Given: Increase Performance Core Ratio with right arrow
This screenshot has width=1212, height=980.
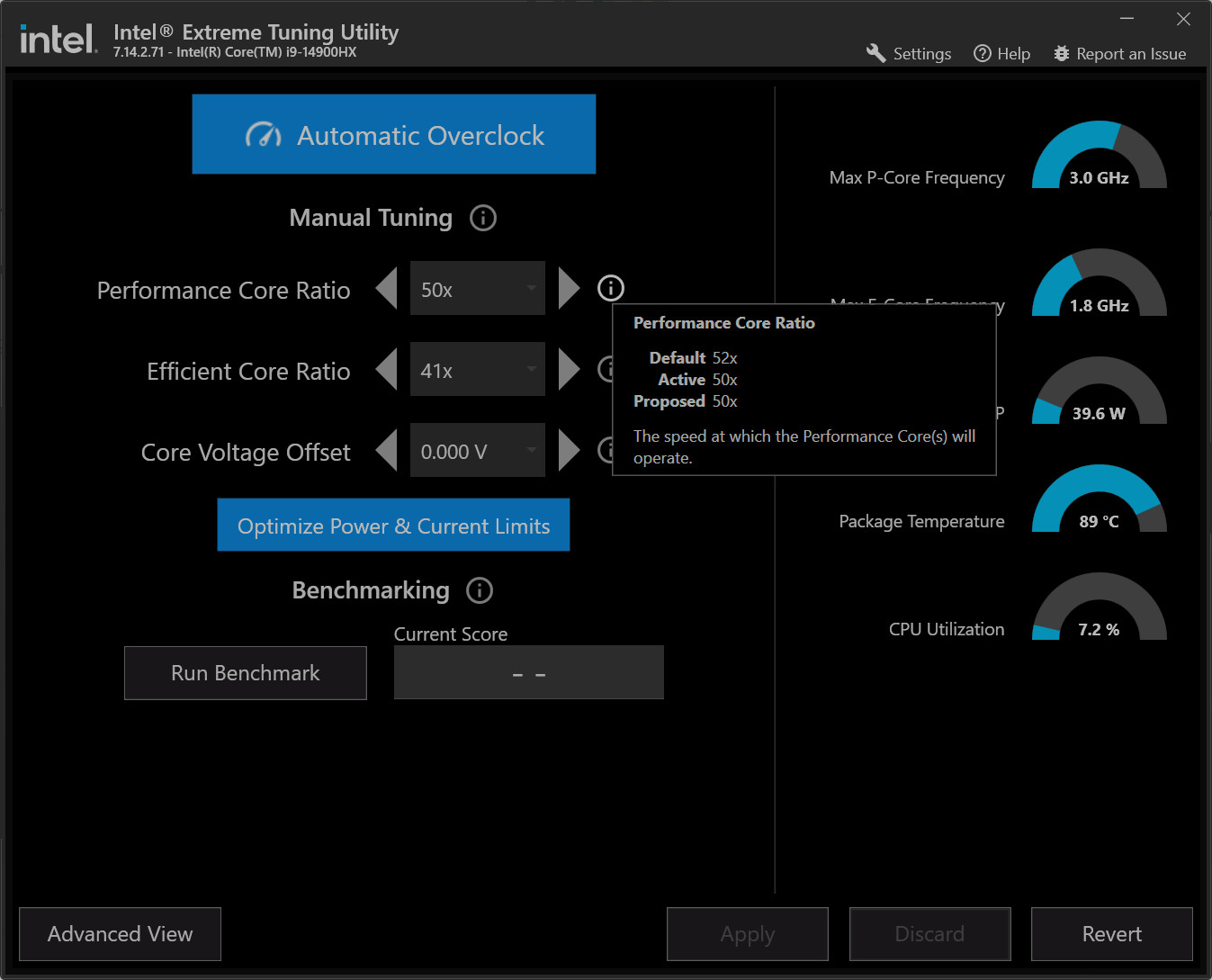Looking at the screenshot, I should pyautogui.click(x=570, y=288).
